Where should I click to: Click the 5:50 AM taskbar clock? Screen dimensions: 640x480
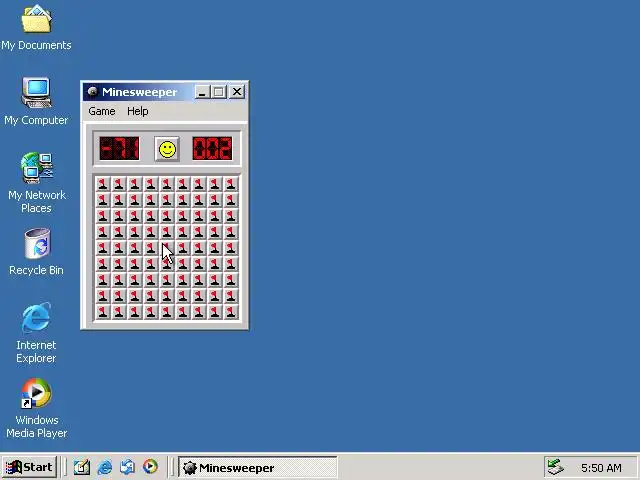[601, 467]
